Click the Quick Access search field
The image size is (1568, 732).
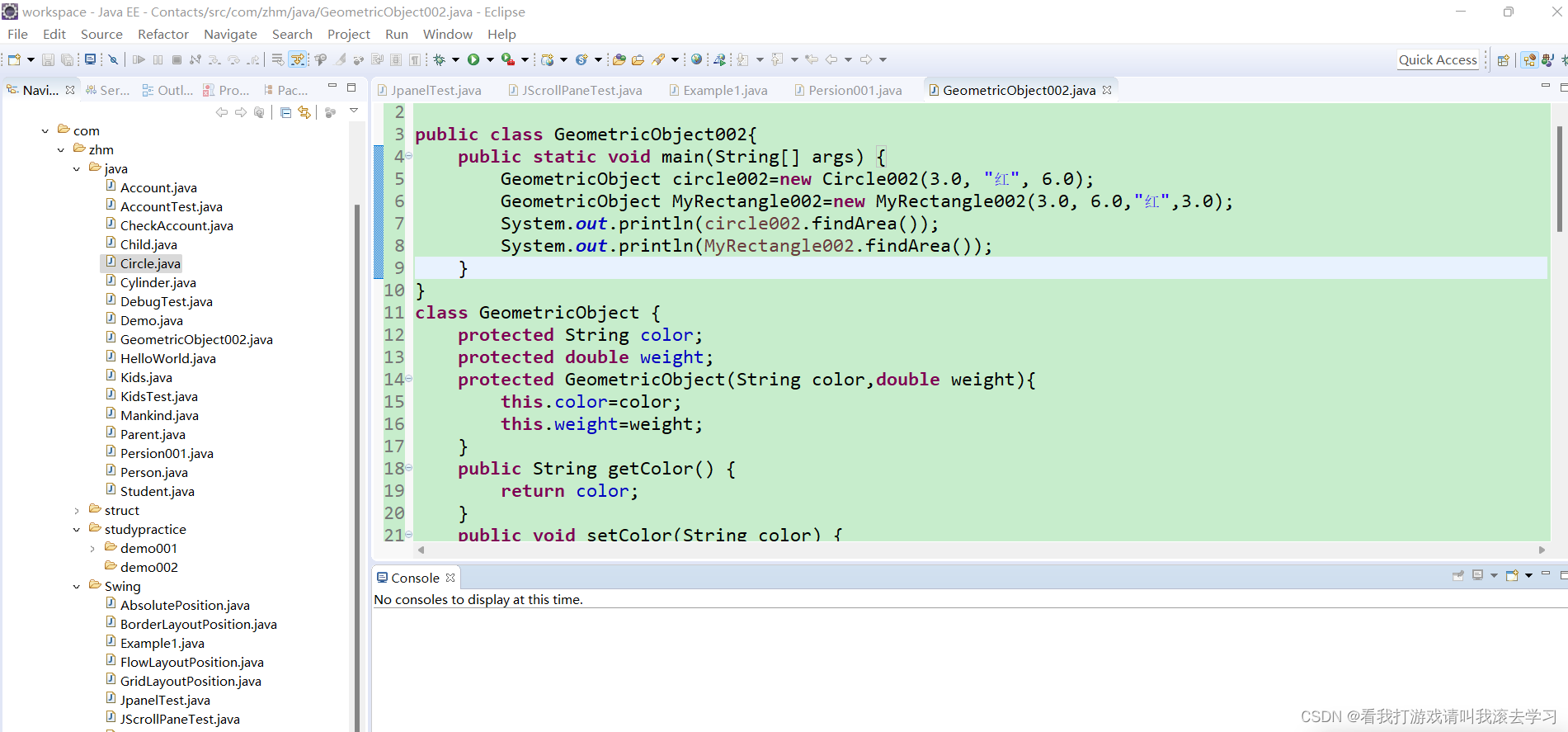pyautogui.click(x=1437, y=59)
